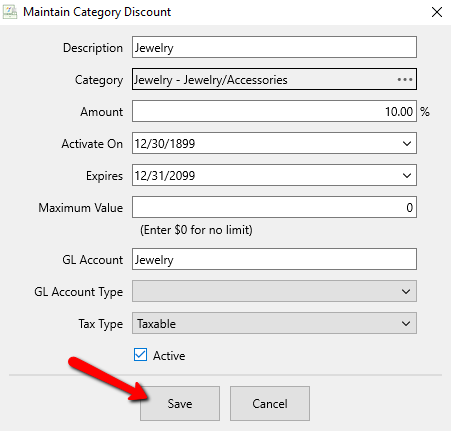Click the GL Account text field

pyautogui.click(x=274, y=259)
